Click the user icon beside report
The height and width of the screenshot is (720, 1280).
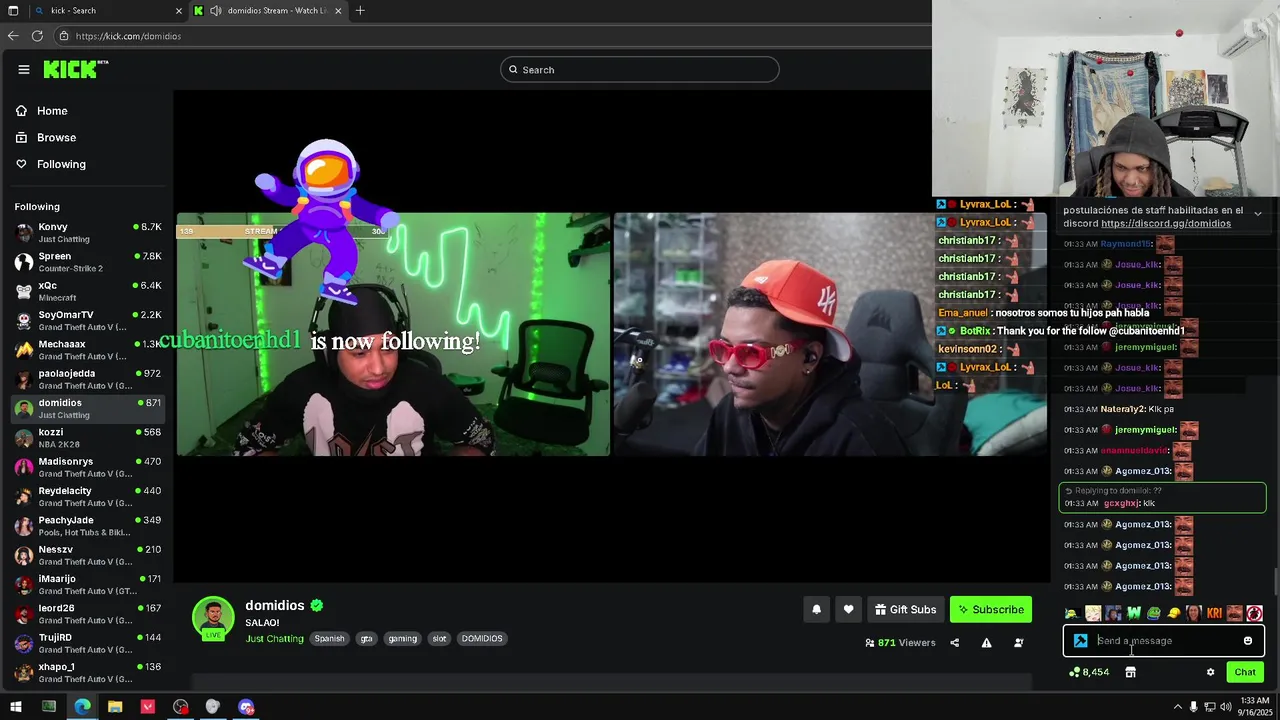(x=1018, y=643)
